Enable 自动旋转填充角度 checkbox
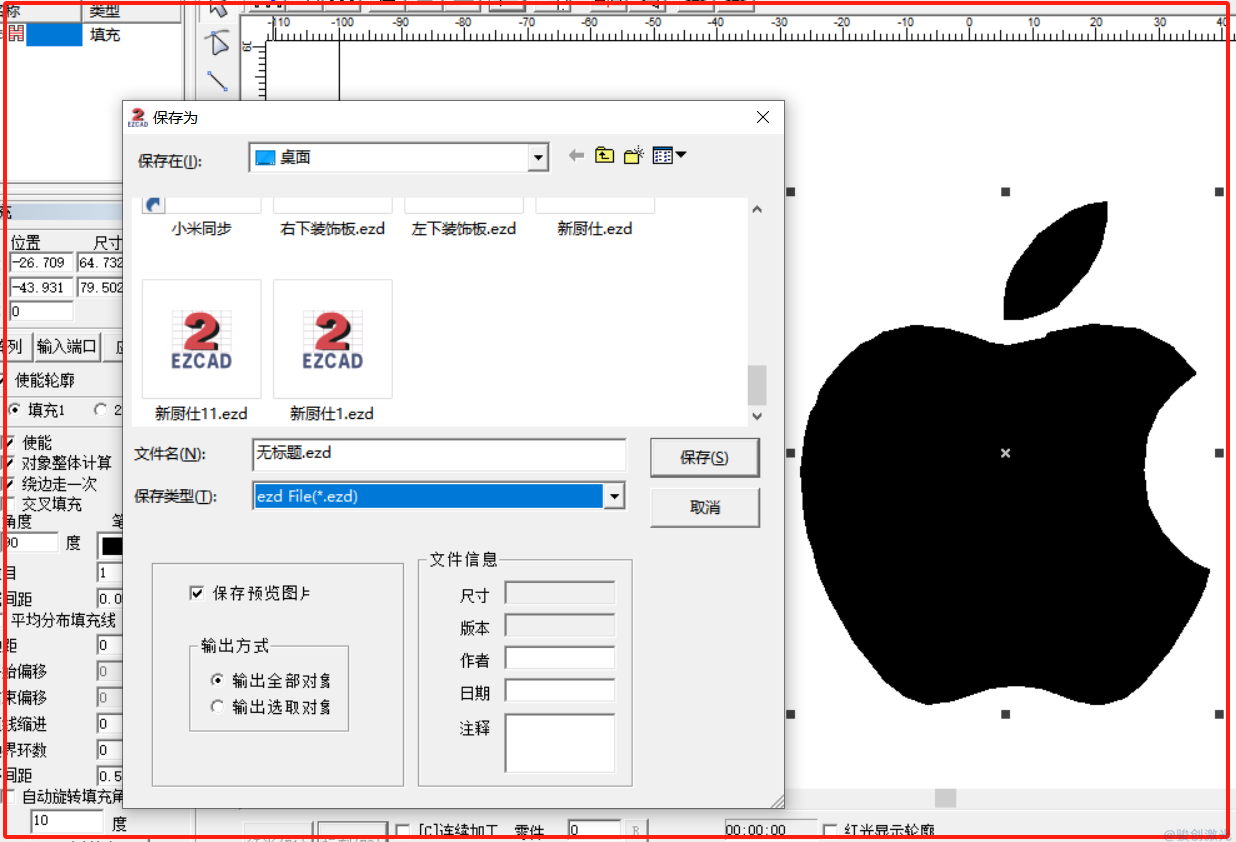The image size is (1236, 842). [8, 797]
